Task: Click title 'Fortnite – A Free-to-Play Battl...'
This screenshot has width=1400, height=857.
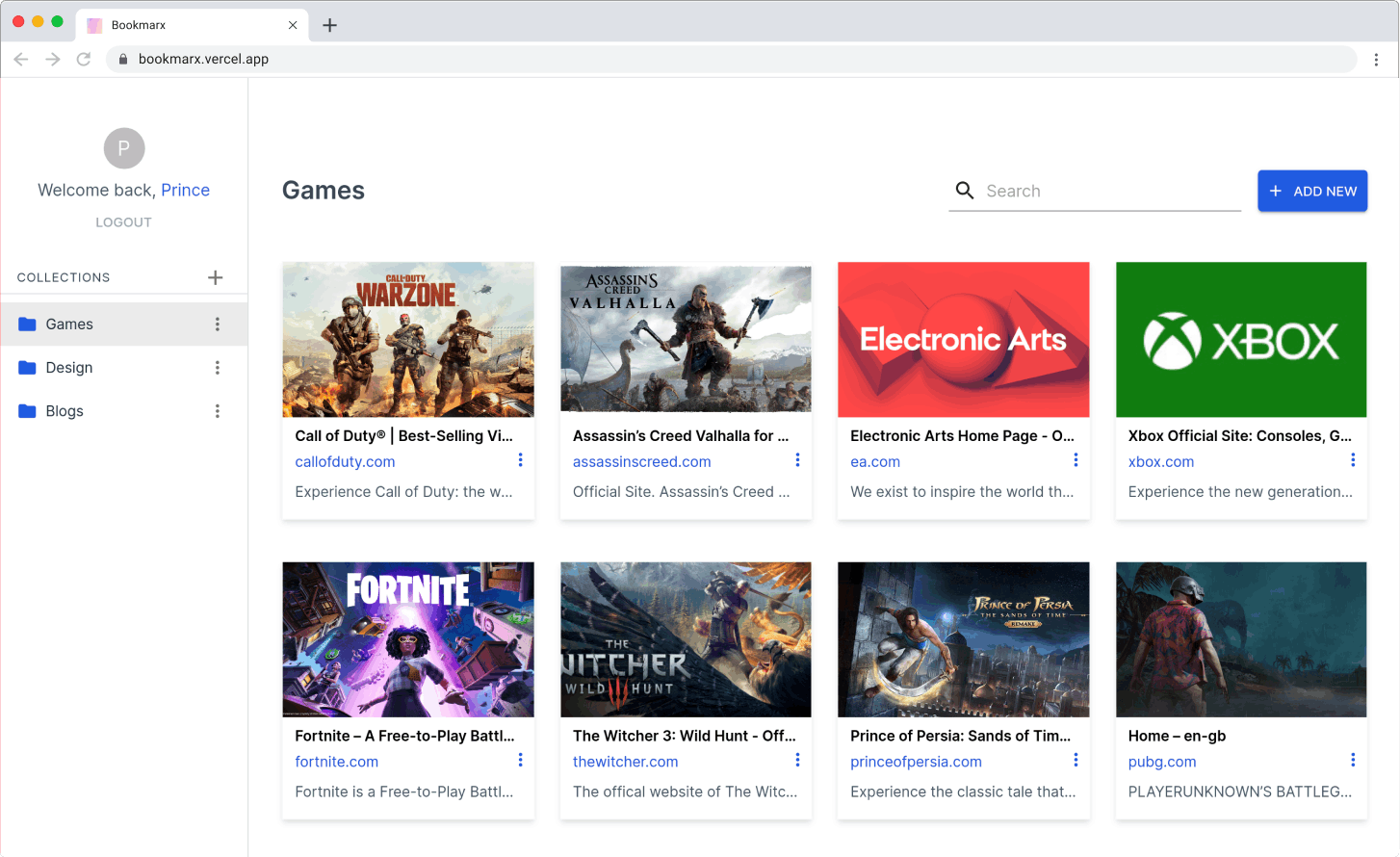Action: [404, 736]
